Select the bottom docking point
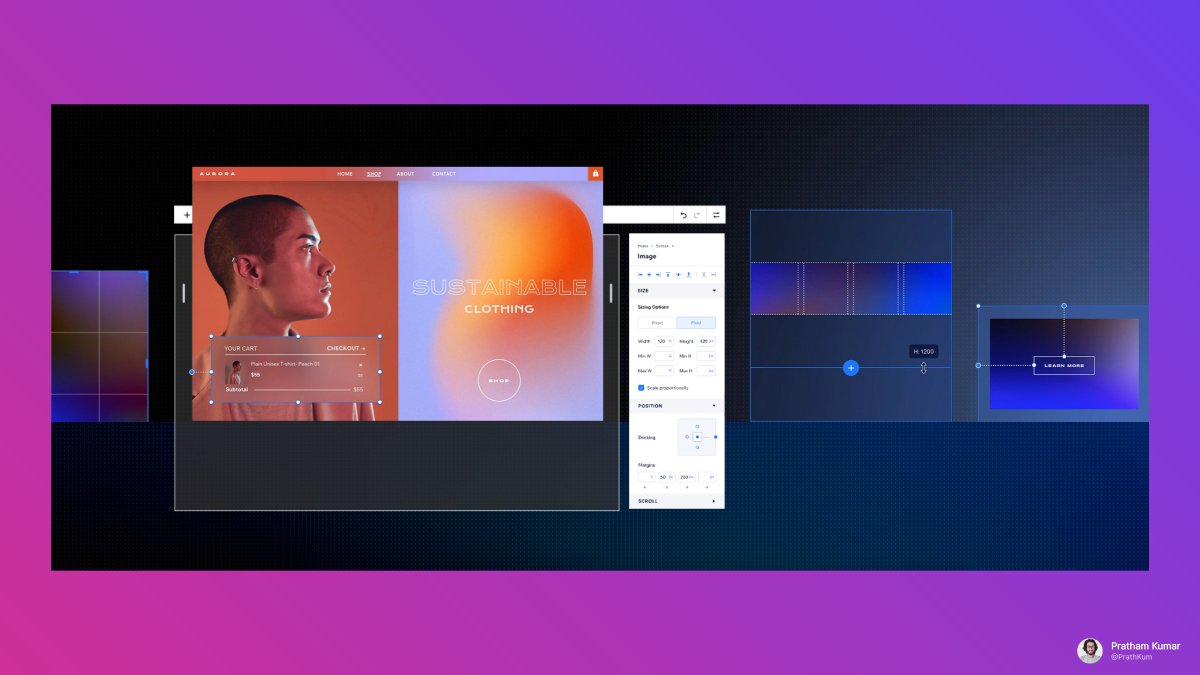 [697, 447]
